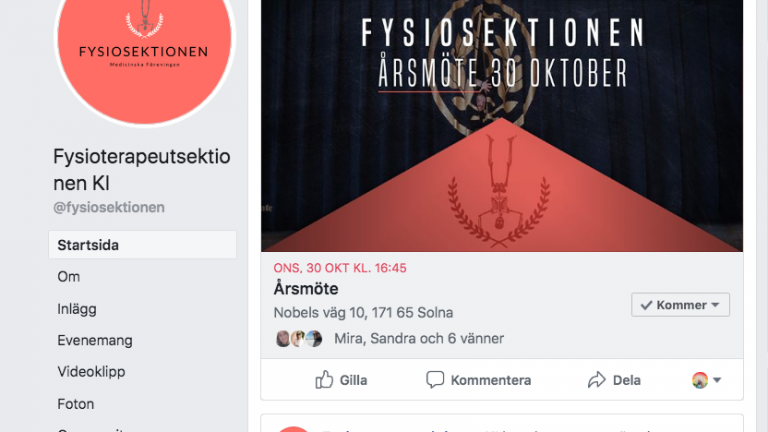768x432 pixels.
Task: Open the Evenemang section
Action: point(95,340)
